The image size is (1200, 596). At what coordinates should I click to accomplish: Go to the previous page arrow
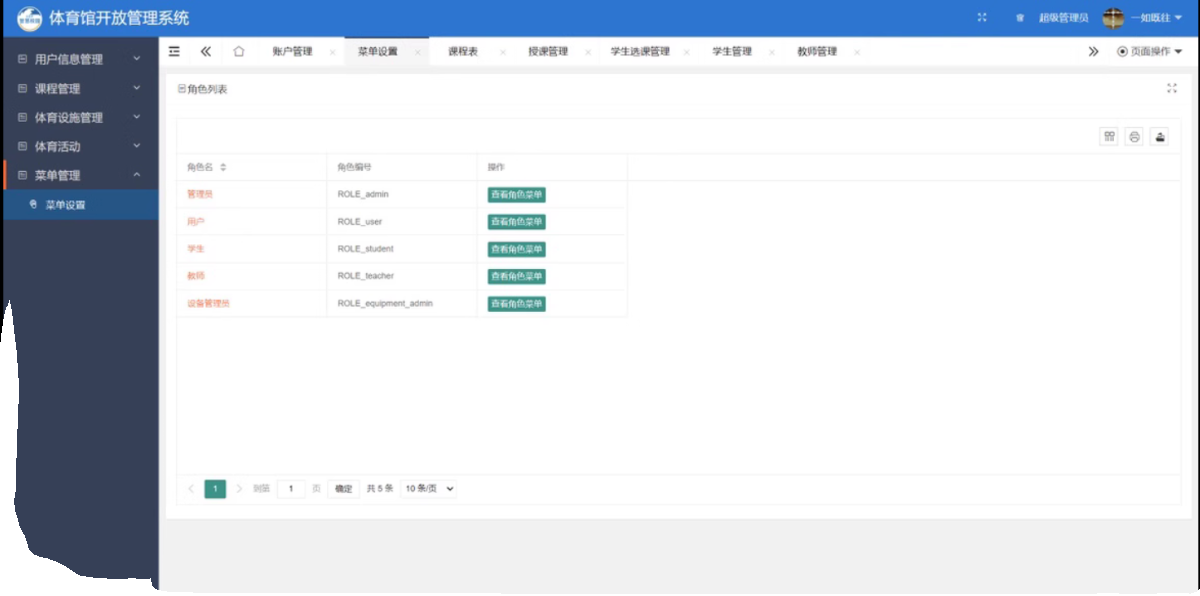[x=192, y=488]
